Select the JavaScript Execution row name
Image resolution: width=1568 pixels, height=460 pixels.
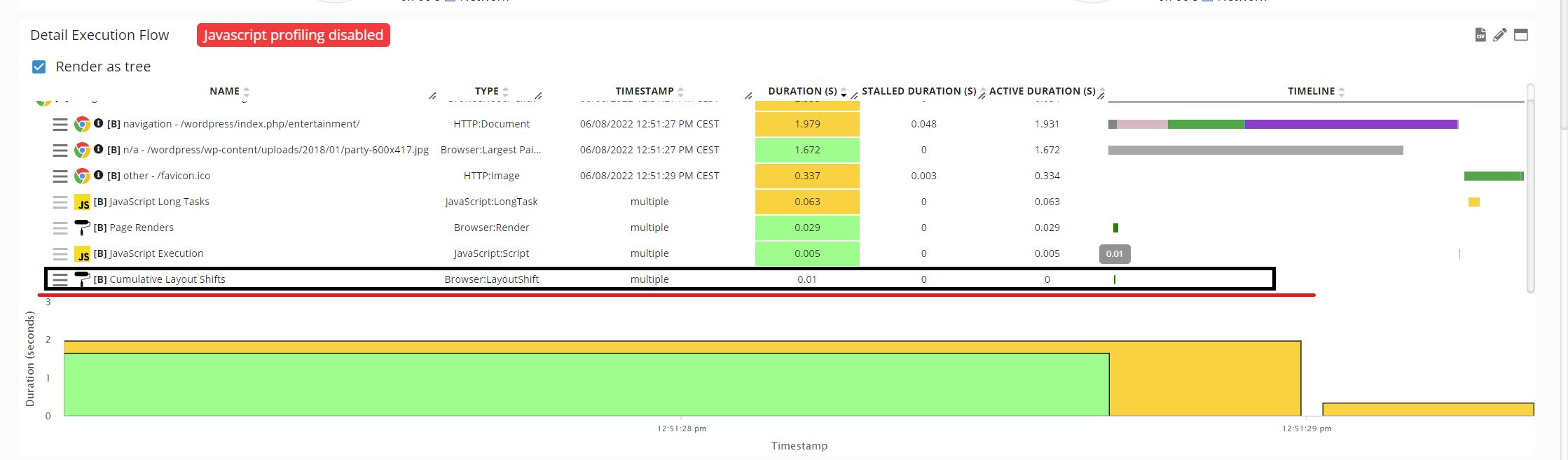(x=156, y=253)
